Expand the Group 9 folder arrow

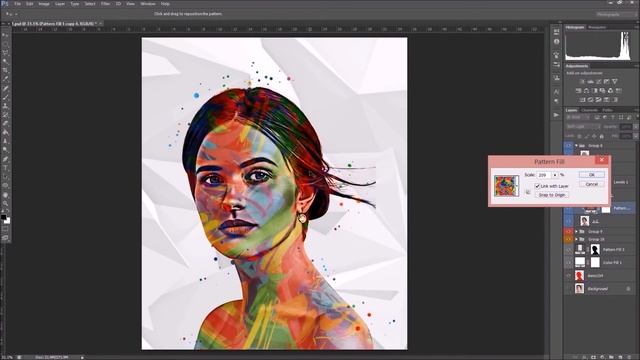pyautogui.click(x=576, y=231)
